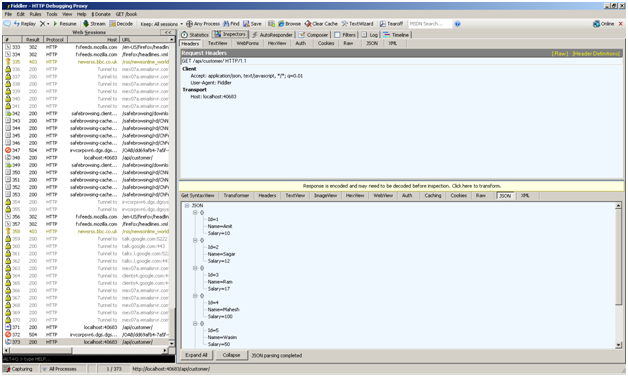Image resolution: width=628 pixels, height=377 pixels.
Task: Open the Help menu
Action: coord(81,14)
